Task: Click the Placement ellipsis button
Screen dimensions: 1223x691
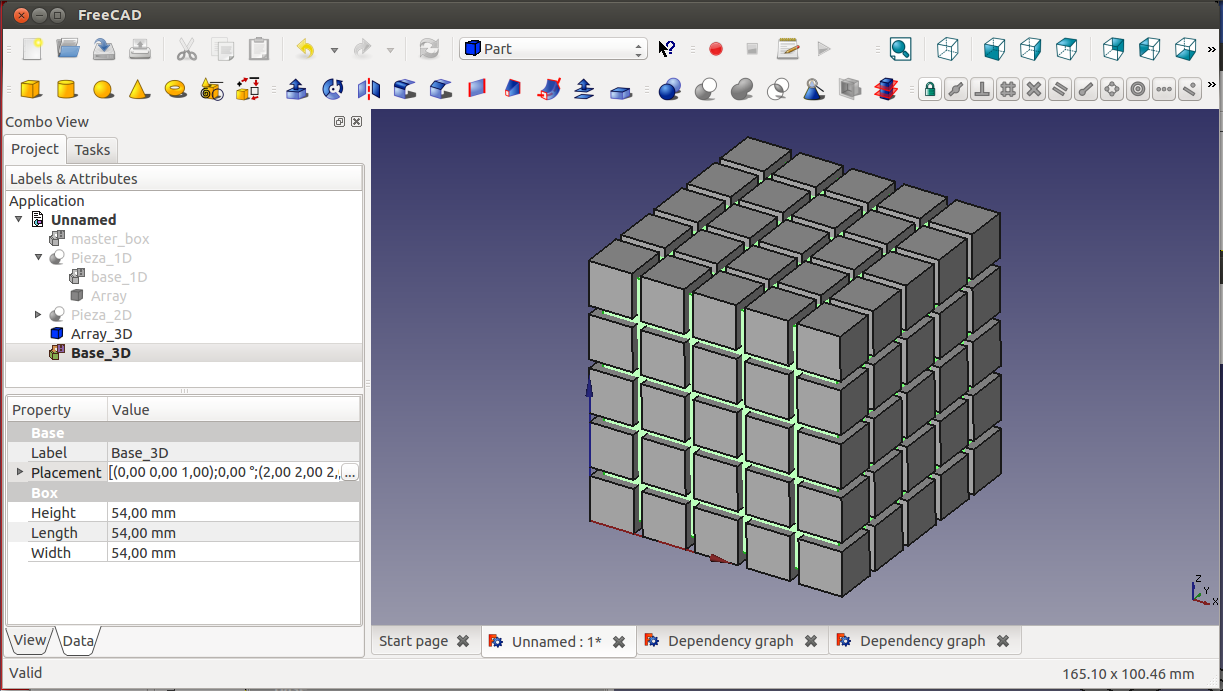Action: coord(349,472)
